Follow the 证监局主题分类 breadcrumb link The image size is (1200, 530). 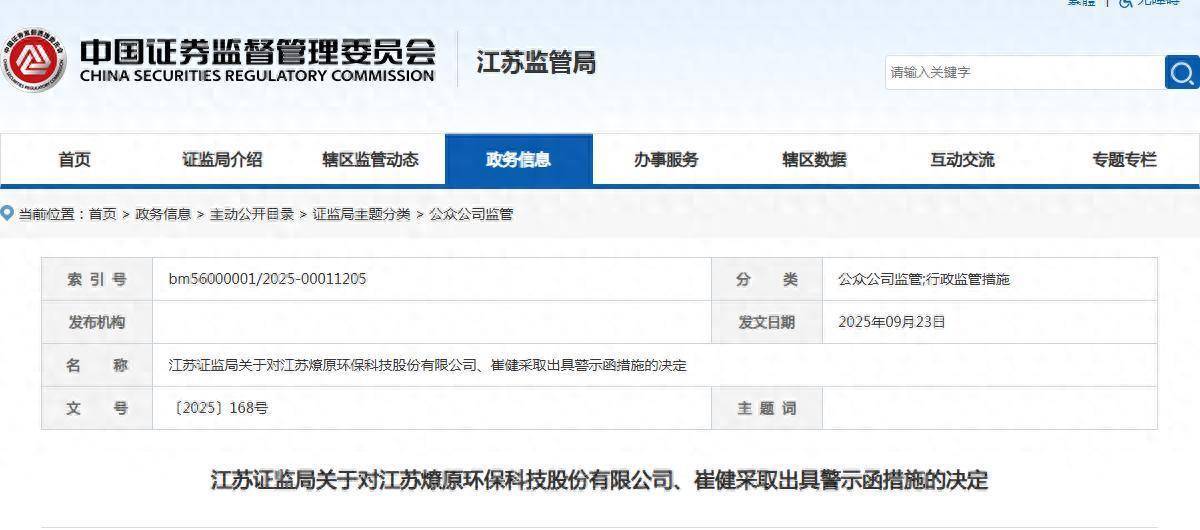(361, 214)
